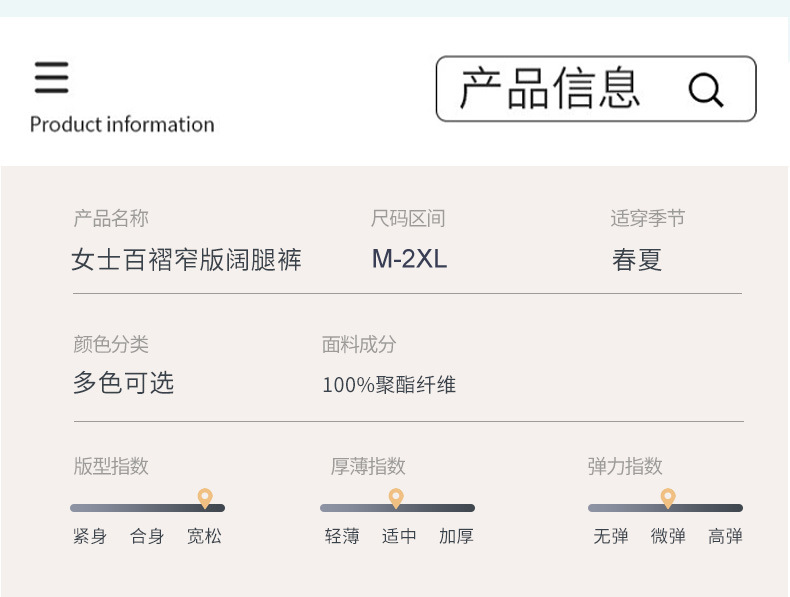This screenshot has height=597, width=790.
Task: Select the 轻薄 thickness label
Action: coord(342,536)
